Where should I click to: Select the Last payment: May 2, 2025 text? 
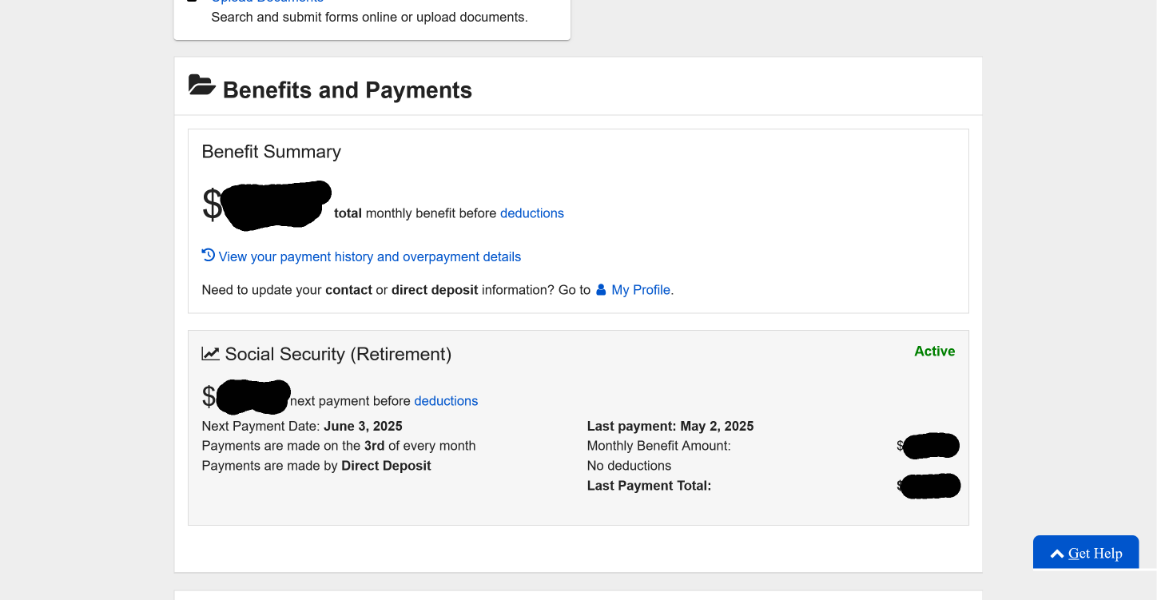(x=670, y=426)
